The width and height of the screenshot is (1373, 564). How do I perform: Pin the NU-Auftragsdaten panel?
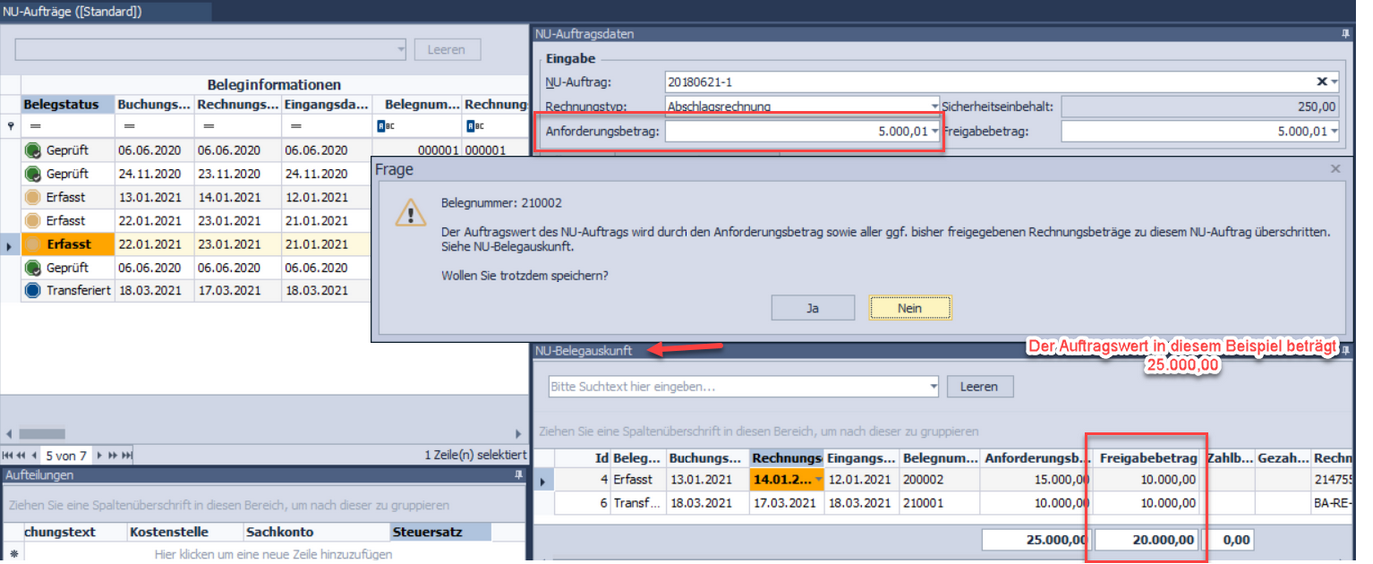(1345, 34)
